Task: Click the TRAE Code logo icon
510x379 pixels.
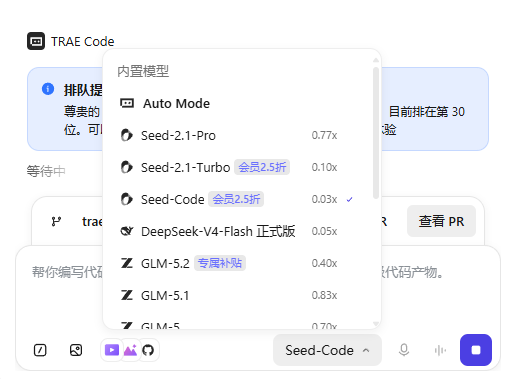Action: pos(36,41)
